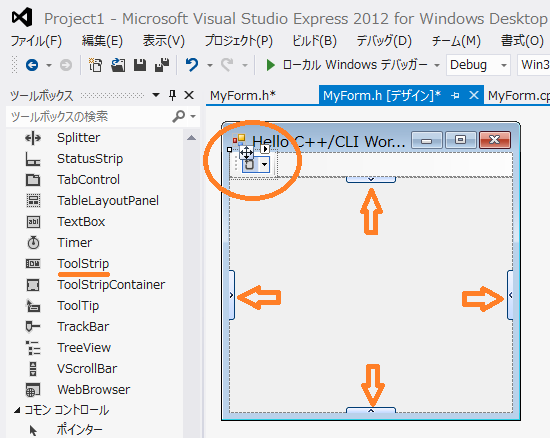This screenshot has width=550, height=438.
Task: Select the TableLayoutPanel icon
Action: coord(33,201)
